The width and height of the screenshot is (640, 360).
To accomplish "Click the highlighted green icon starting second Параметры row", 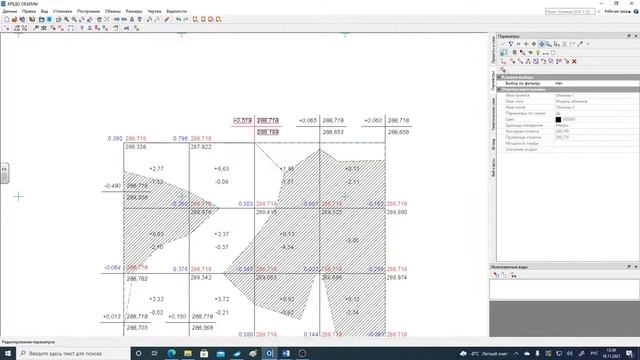I will (x=504, y=53).
